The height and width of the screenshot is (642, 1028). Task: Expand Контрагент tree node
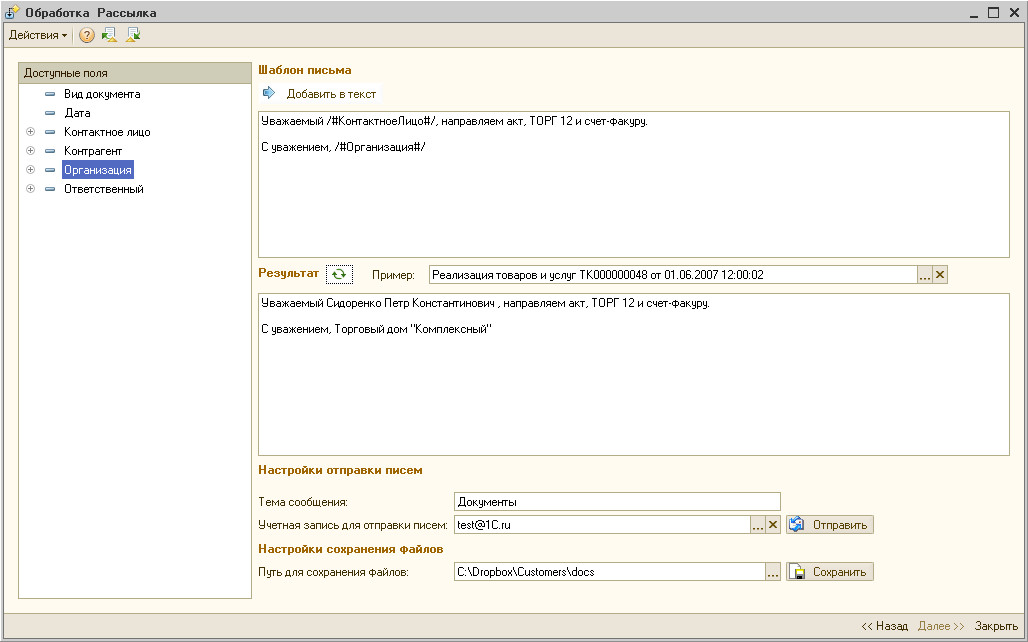click(30, 151)
